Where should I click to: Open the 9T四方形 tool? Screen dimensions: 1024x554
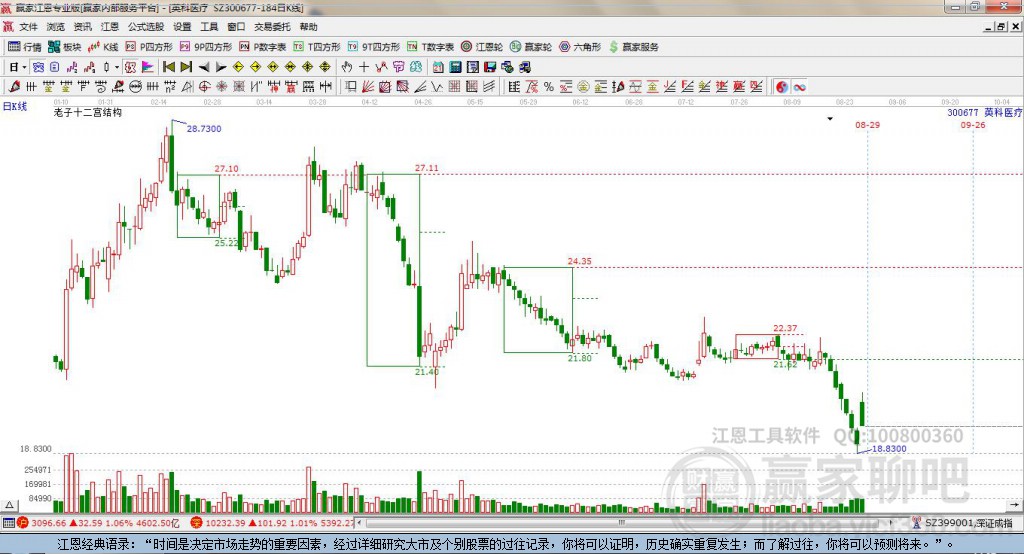(x=374, y=47)
